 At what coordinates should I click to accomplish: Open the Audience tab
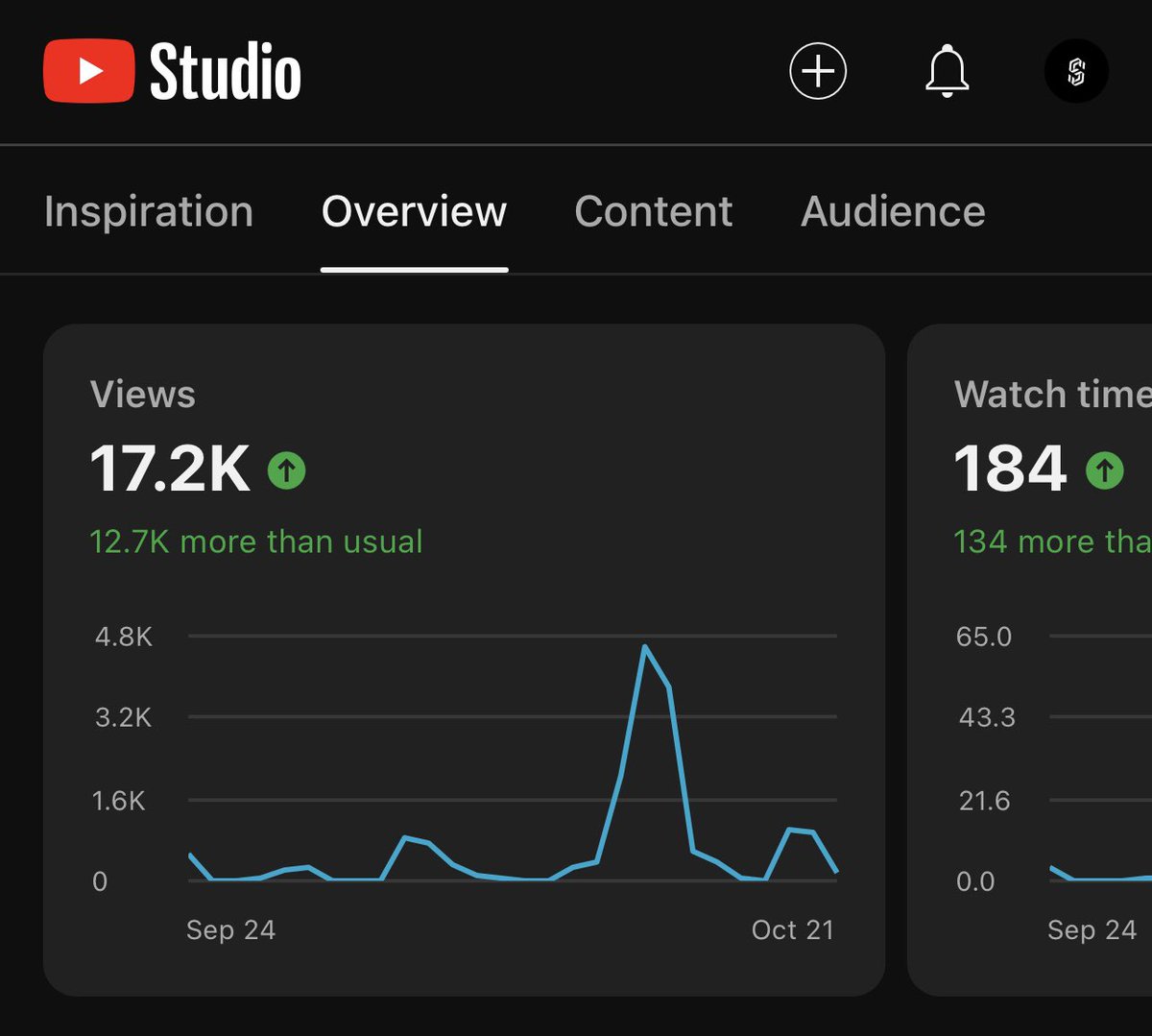click(893, 211)
